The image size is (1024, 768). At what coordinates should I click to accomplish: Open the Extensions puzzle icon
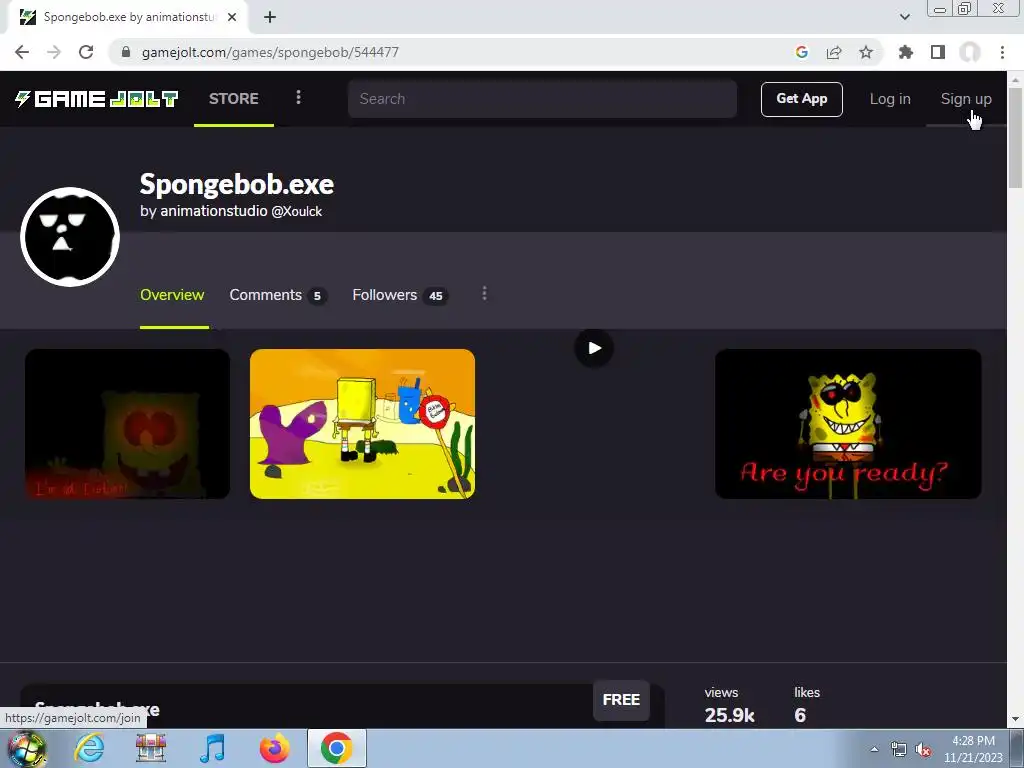click(x=906, y=52)
